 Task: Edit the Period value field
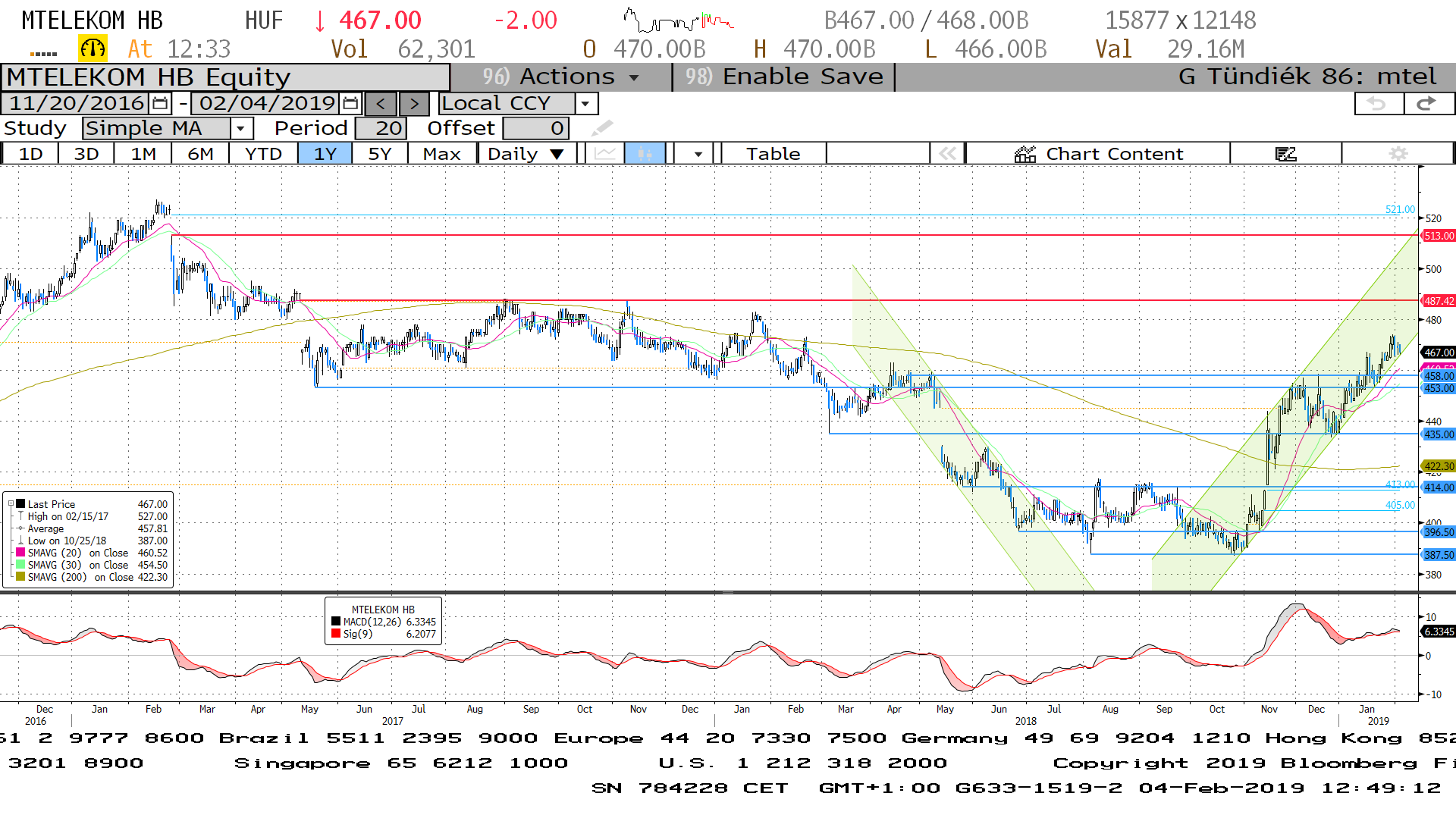click(x=381, y=128)
